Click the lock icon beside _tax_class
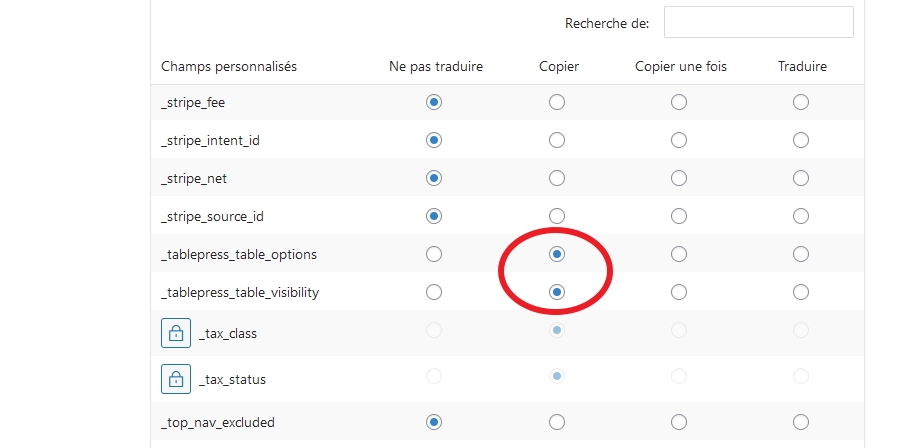This screenshot has width=922, height=448. (176, 333)
